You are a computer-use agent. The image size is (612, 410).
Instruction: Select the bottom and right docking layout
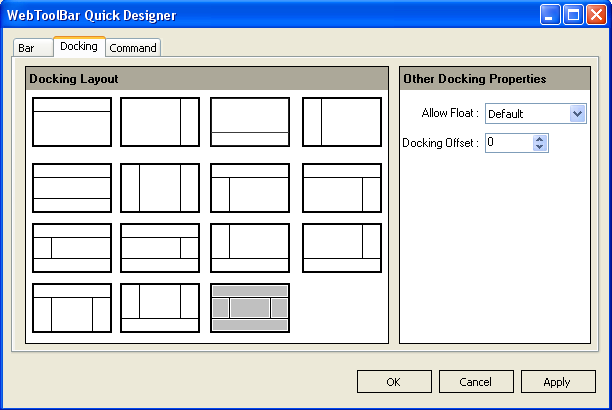click(342, 248)
